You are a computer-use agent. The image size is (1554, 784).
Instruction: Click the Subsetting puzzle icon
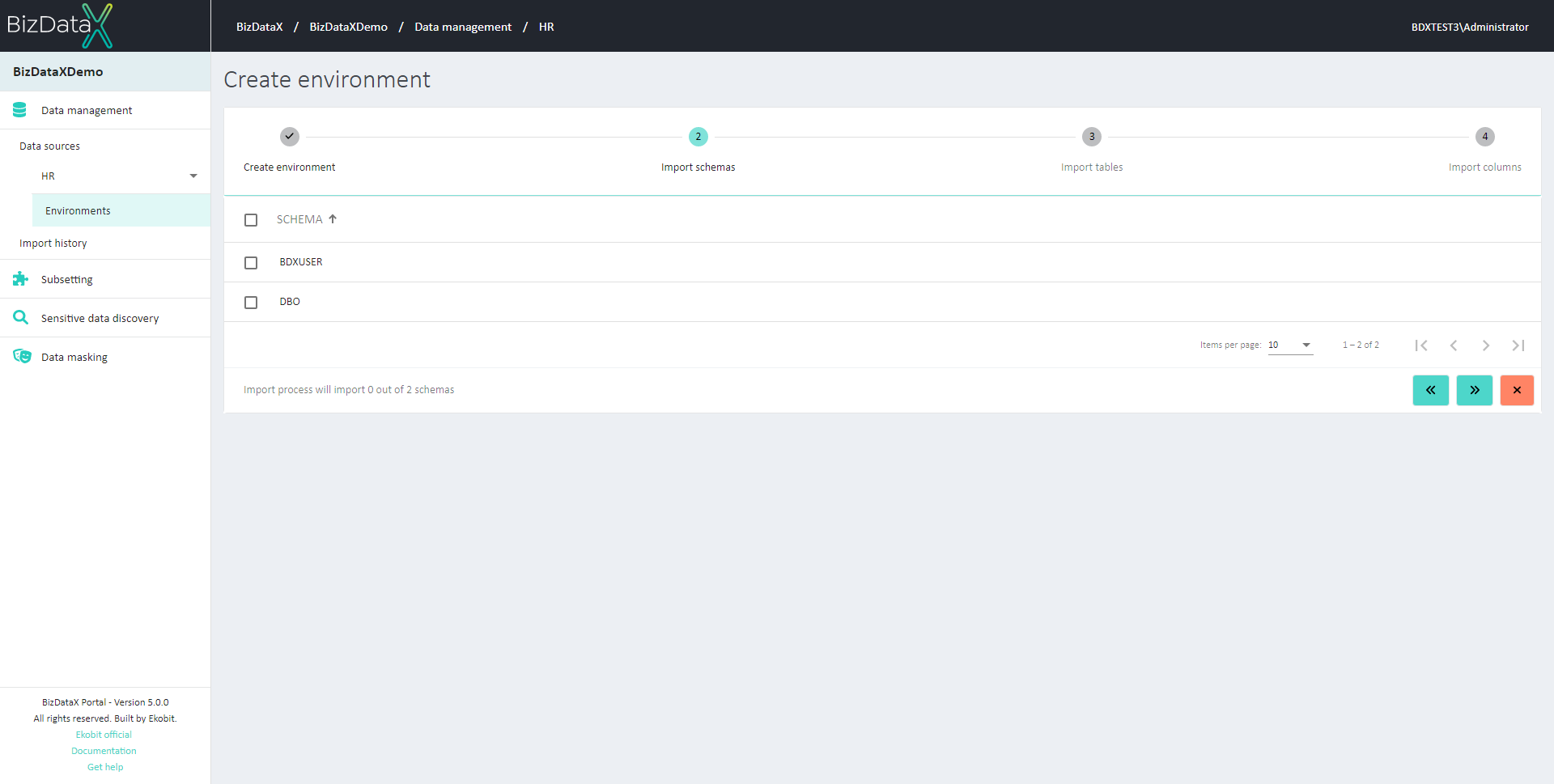point(20,279)
